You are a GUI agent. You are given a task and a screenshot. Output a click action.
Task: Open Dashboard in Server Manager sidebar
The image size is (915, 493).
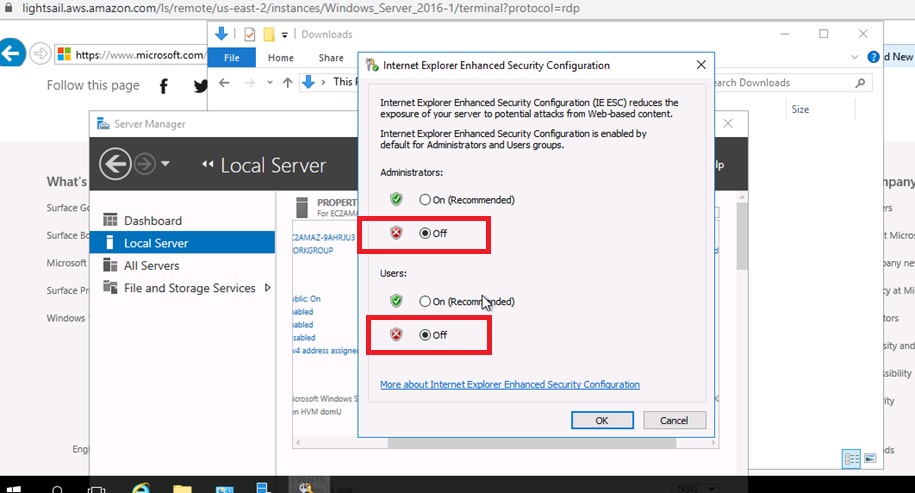click(x=153, y=221)
